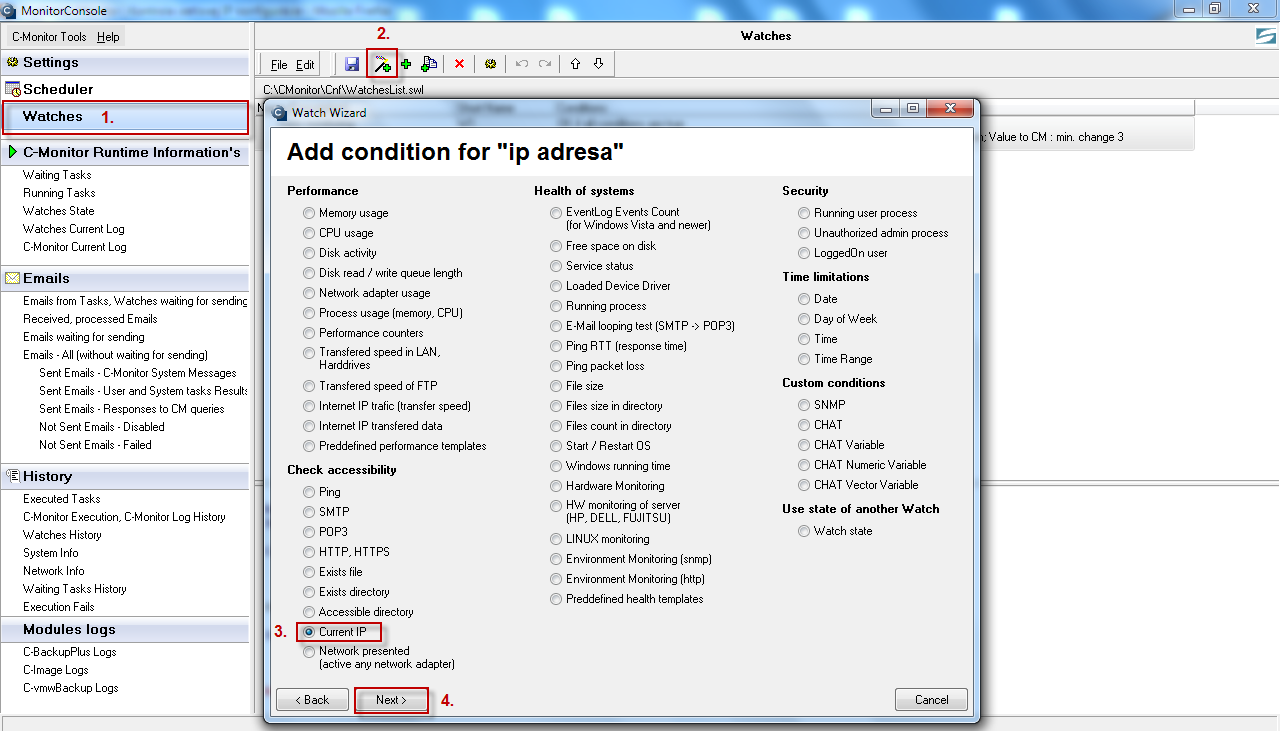Open C-Image Logs
This screenshot has height=731, width=1280.
tap(56, 670)
